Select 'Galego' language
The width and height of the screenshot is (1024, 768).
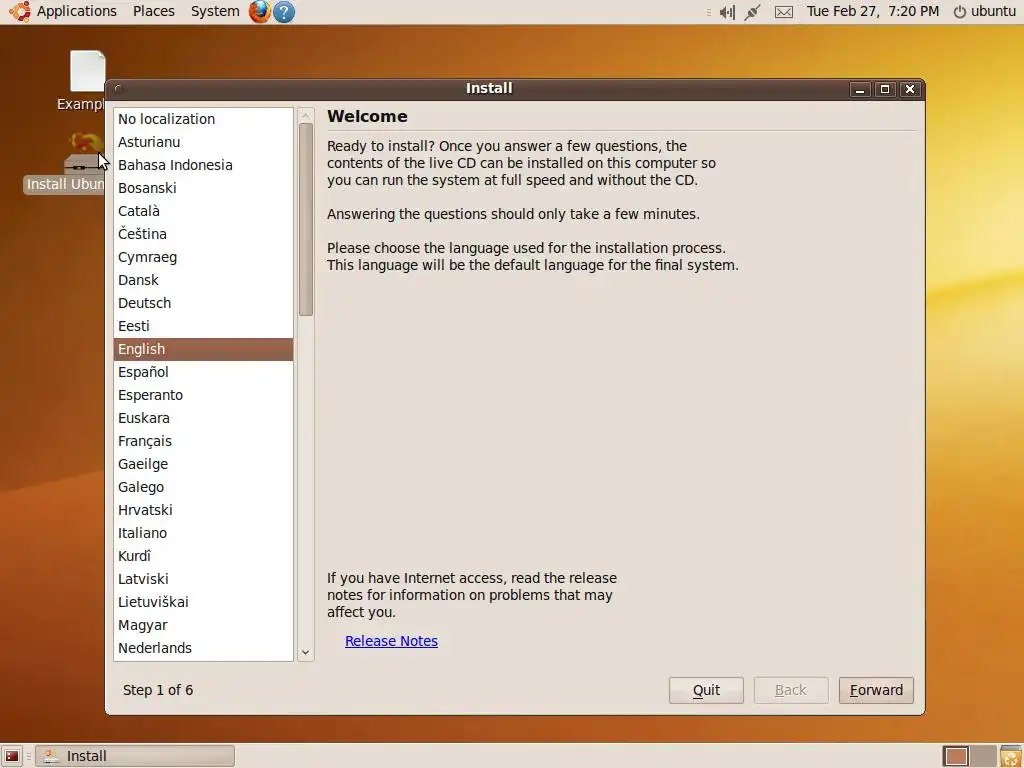pyautogui.click(x=203, y=487)
